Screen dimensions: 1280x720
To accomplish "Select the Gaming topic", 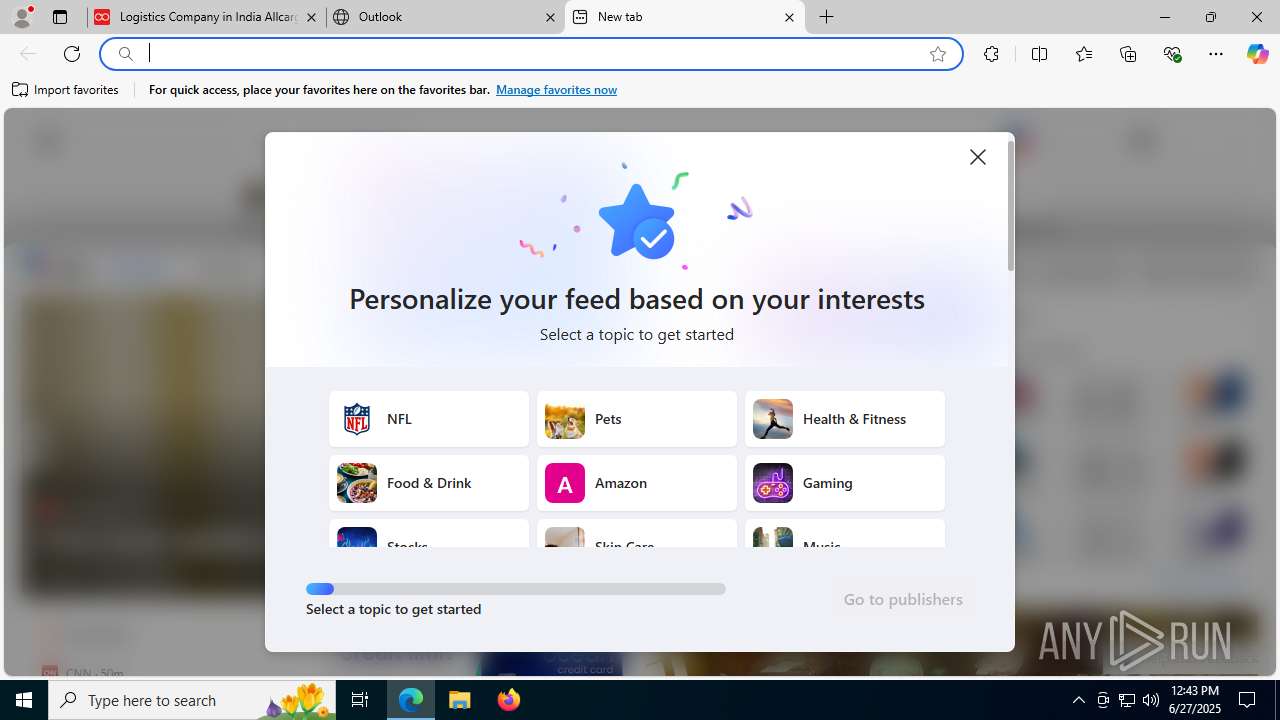I will click(845, 483).
